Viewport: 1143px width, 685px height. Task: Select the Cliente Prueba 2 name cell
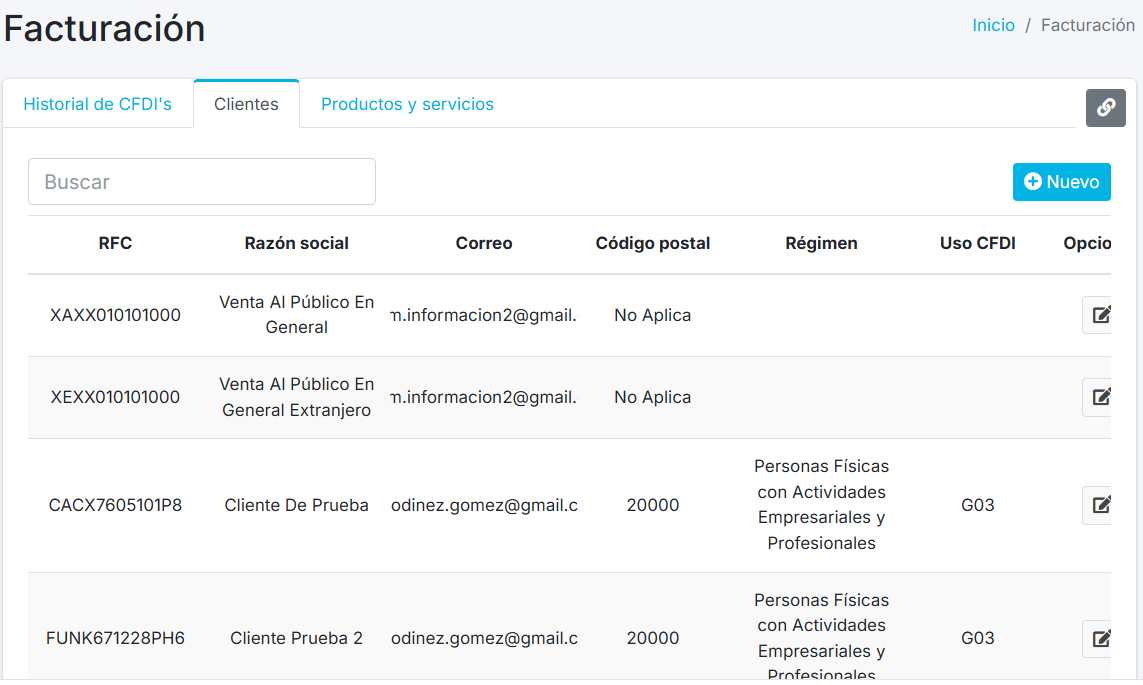[x=297, y=638]
